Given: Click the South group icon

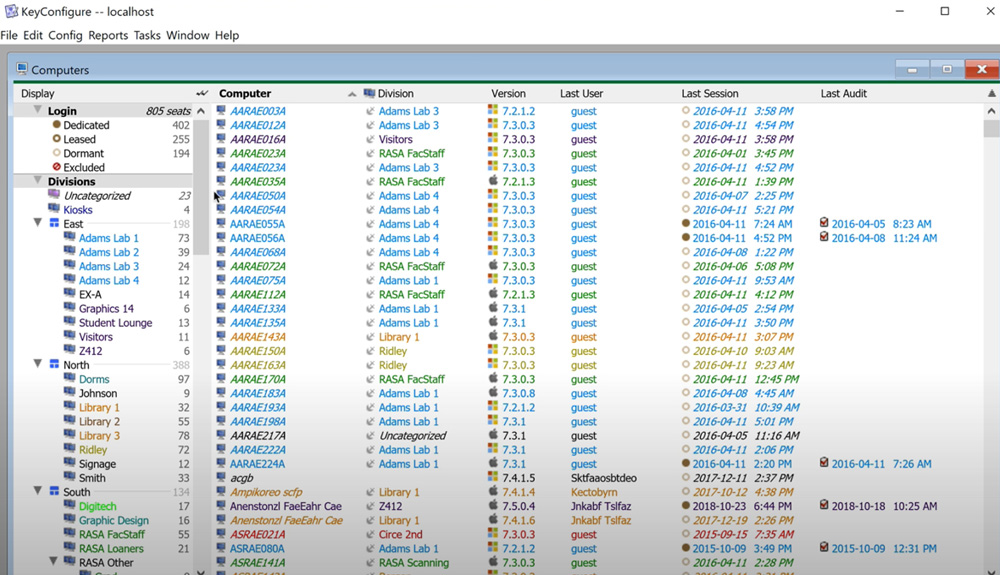Looking at the screenshot, I should pyautogui.click(x=54, y=491).
